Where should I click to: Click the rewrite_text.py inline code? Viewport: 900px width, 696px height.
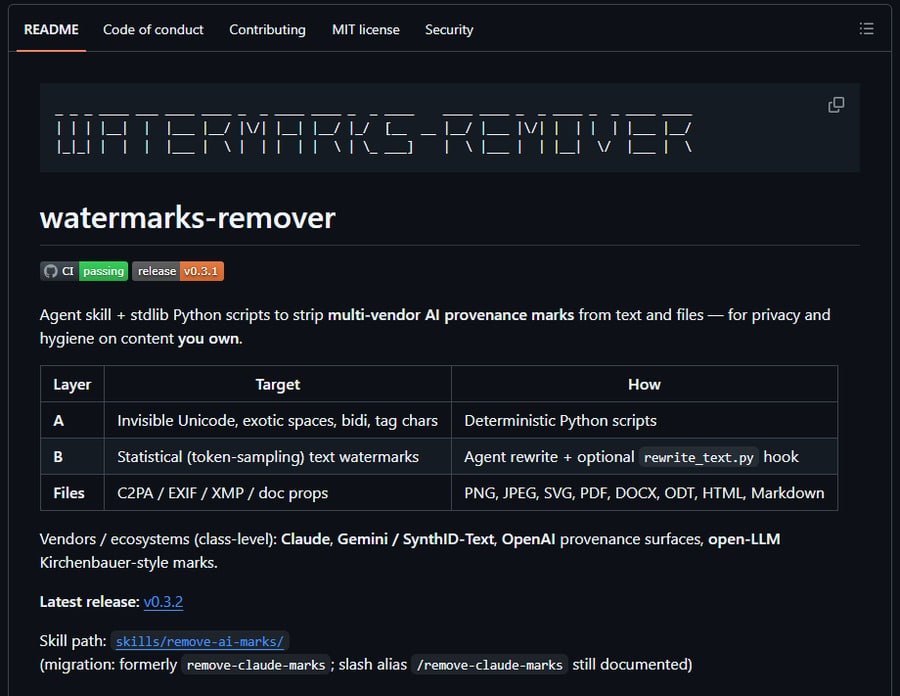tap(699, 457)
